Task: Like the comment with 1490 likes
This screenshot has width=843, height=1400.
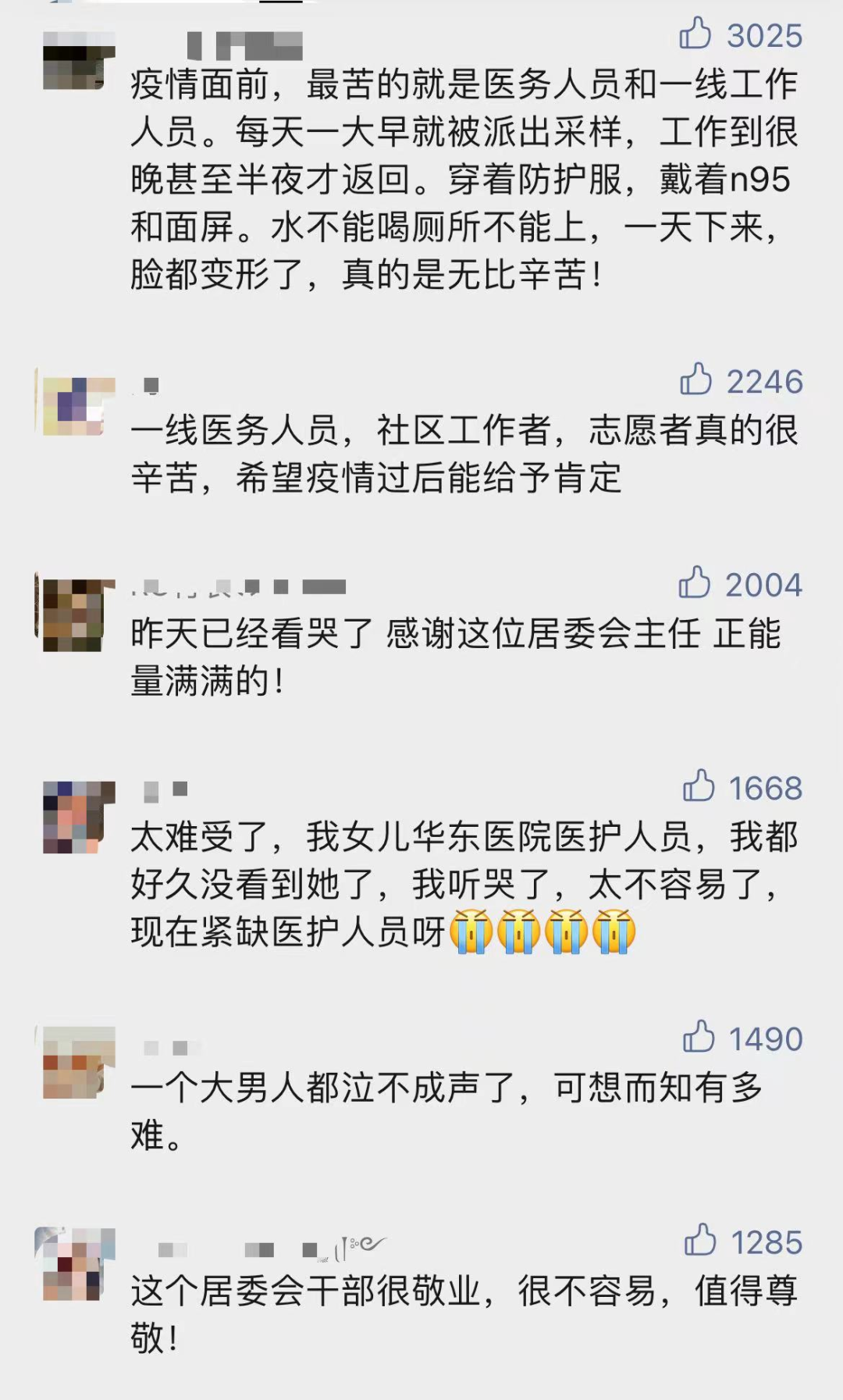Action: pos(699,1038)
